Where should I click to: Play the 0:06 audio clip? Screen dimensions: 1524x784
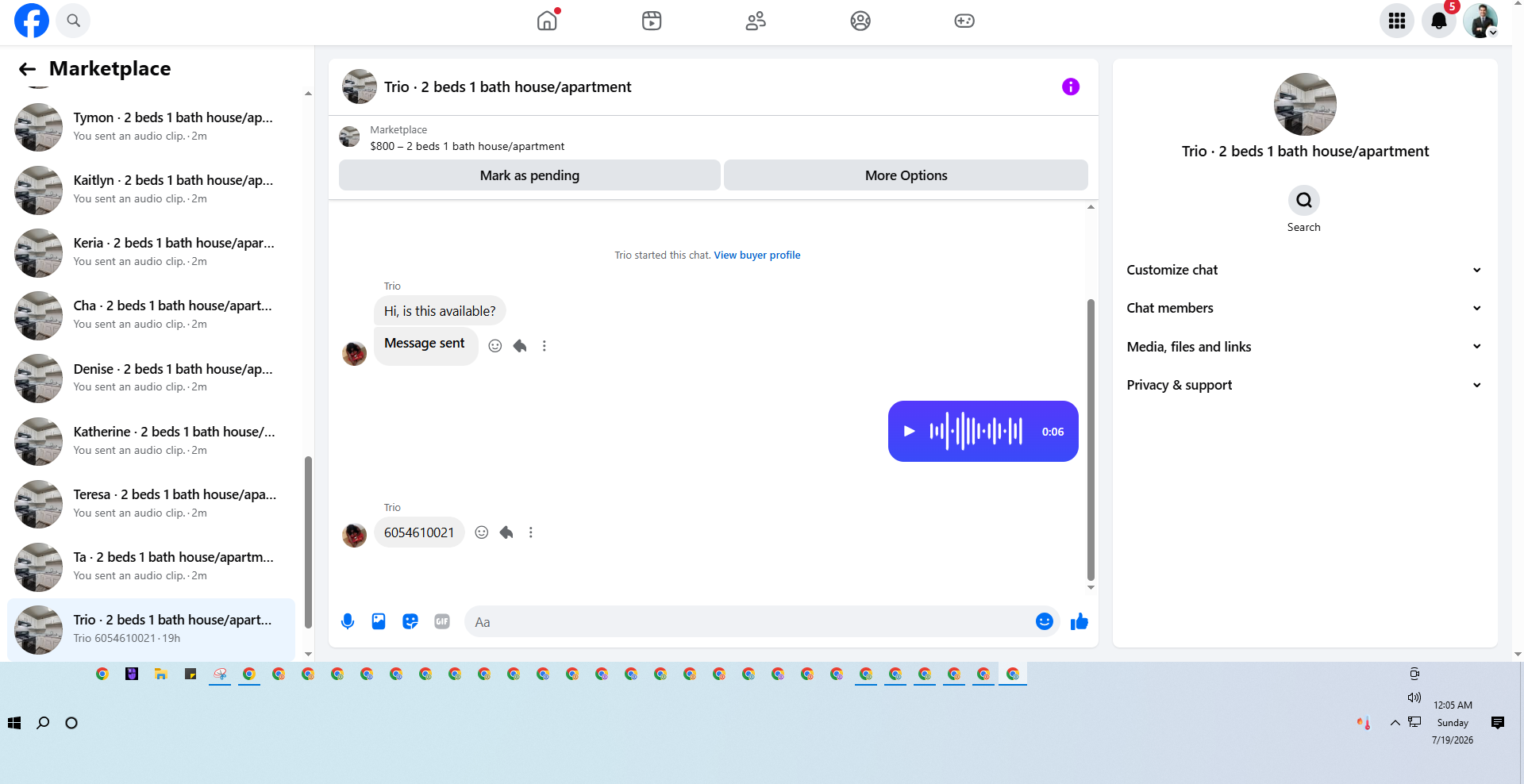pos(910,431)
